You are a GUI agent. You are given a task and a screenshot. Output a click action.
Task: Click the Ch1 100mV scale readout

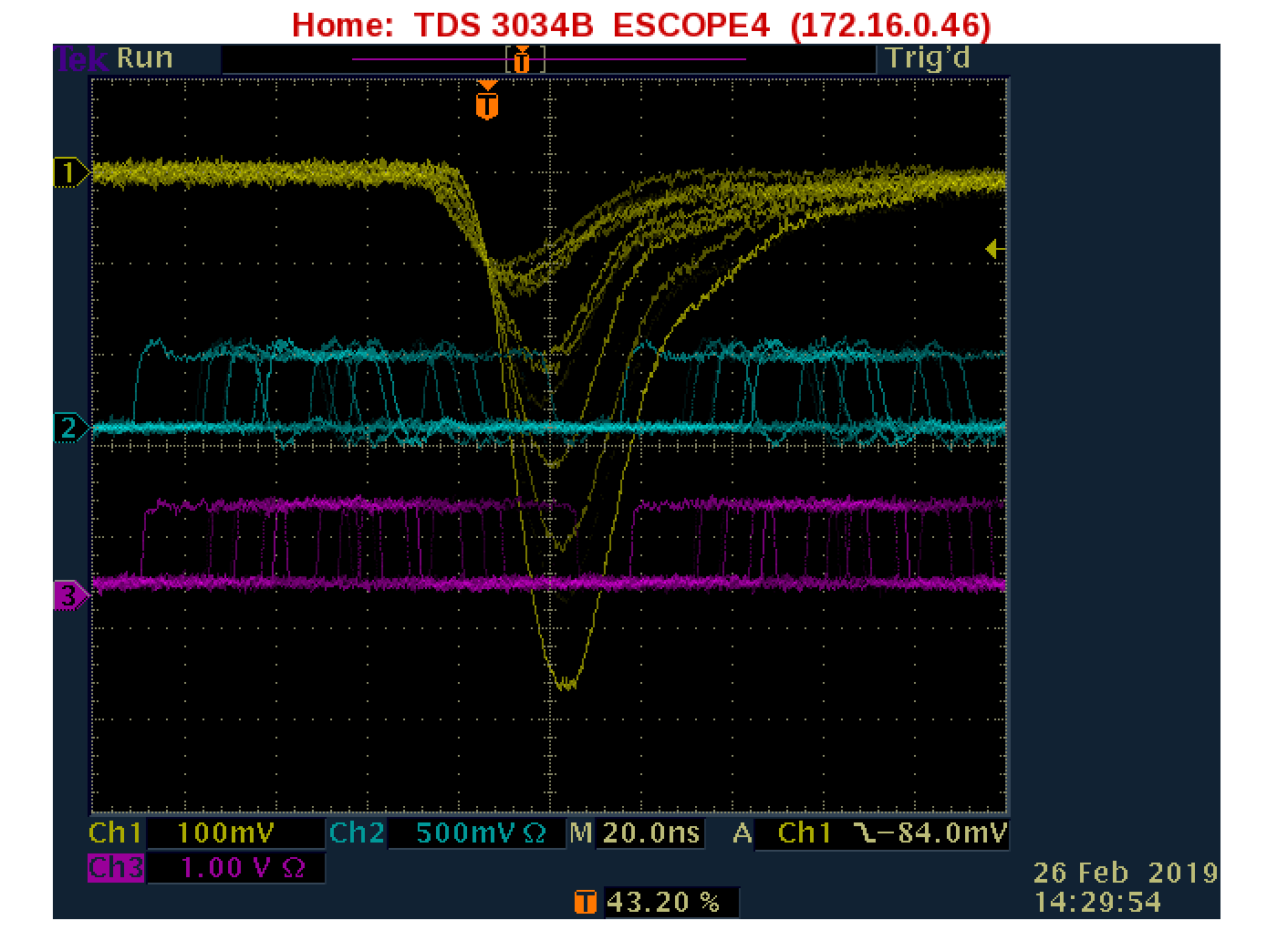pos(235,833)
